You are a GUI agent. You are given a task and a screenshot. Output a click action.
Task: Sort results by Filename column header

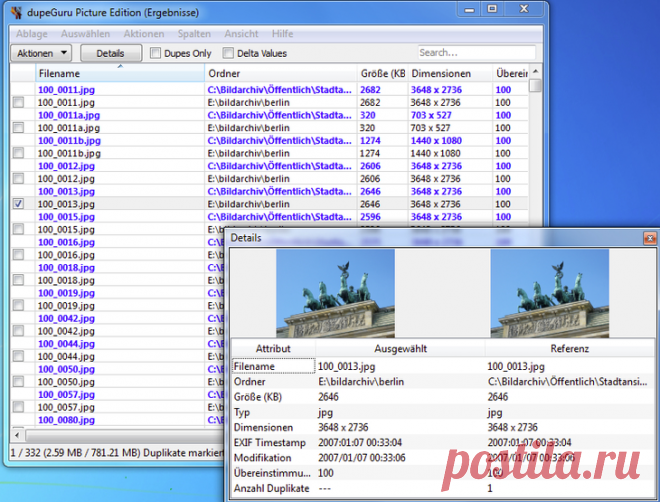pos(118,74)
